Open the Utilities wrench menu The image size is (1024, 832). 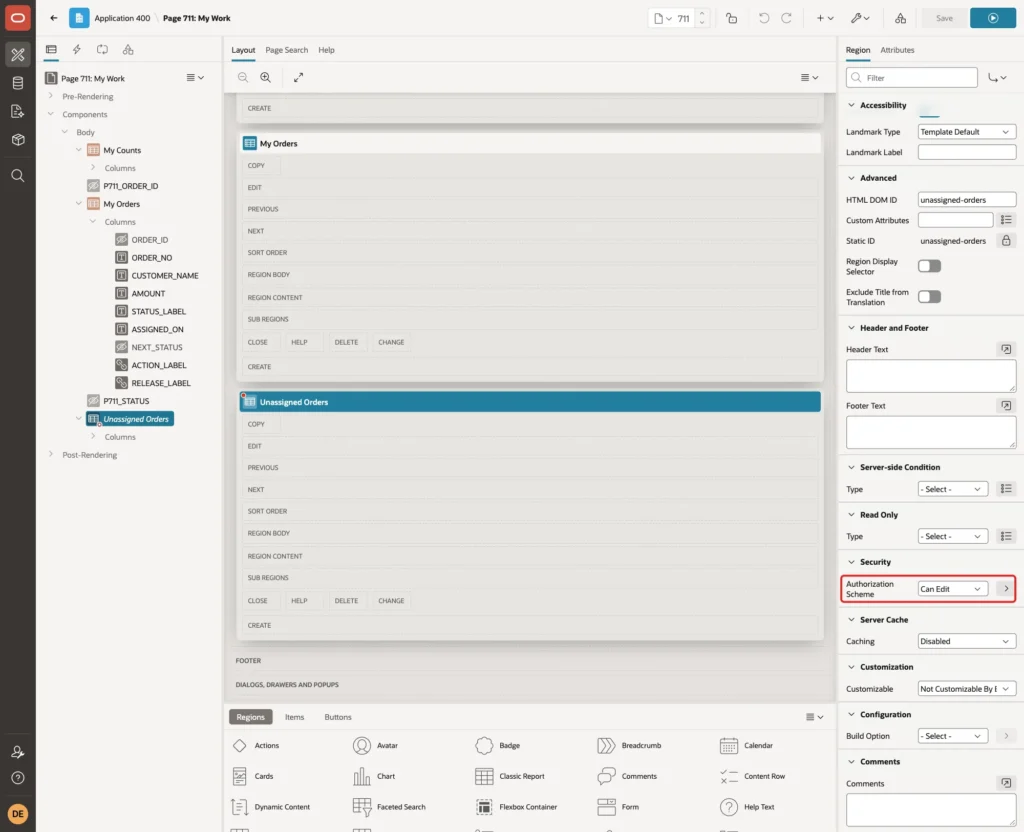(x=860, y=18)
